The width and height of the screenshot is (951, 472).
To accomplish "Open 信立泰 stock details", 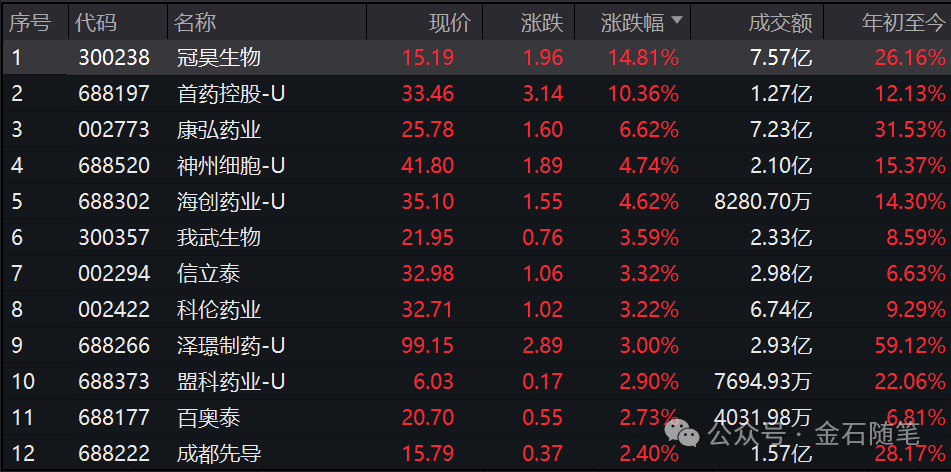I will point(208,274).
